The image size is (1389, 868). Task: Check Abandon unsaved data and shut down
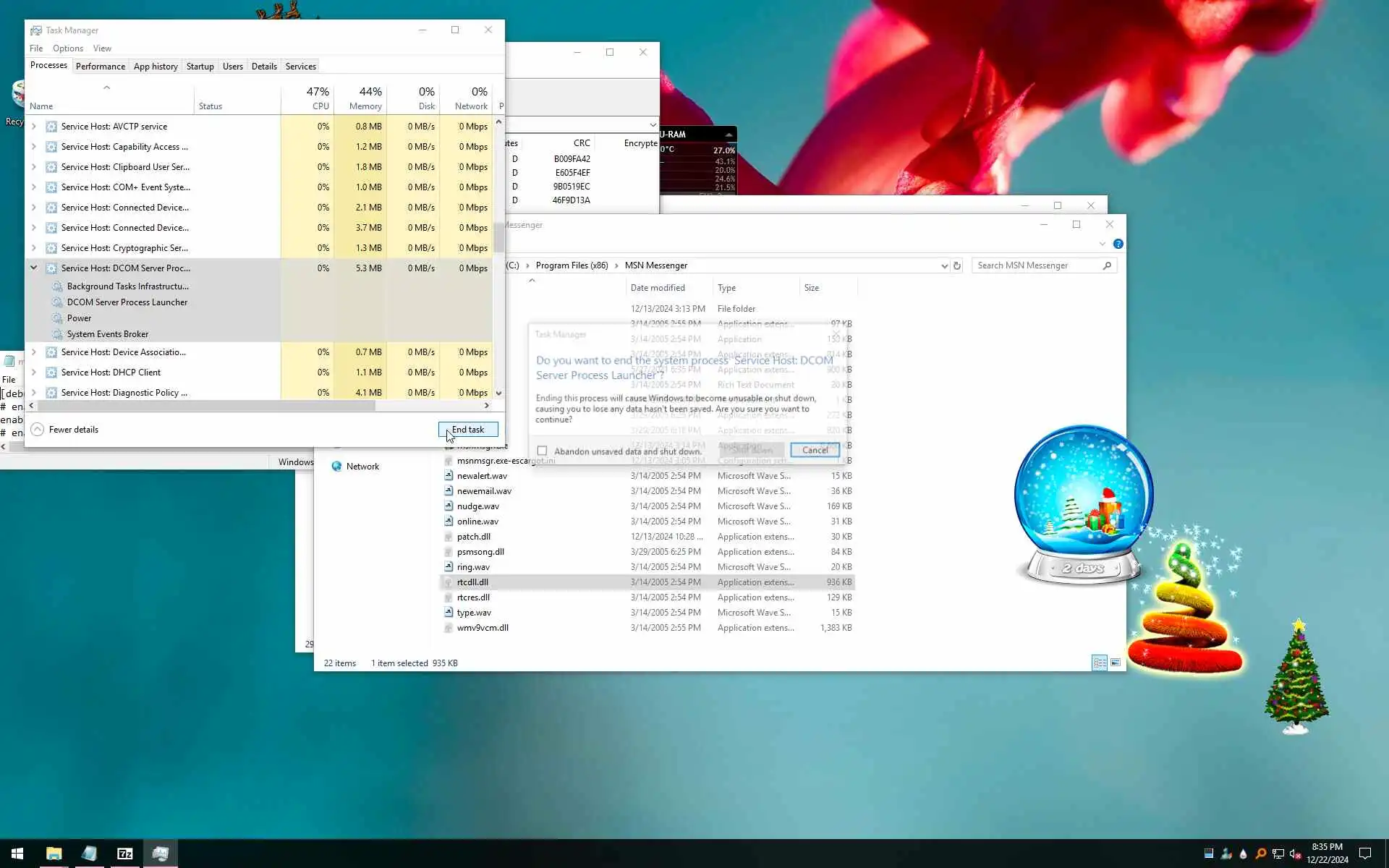tap(542, 451)
